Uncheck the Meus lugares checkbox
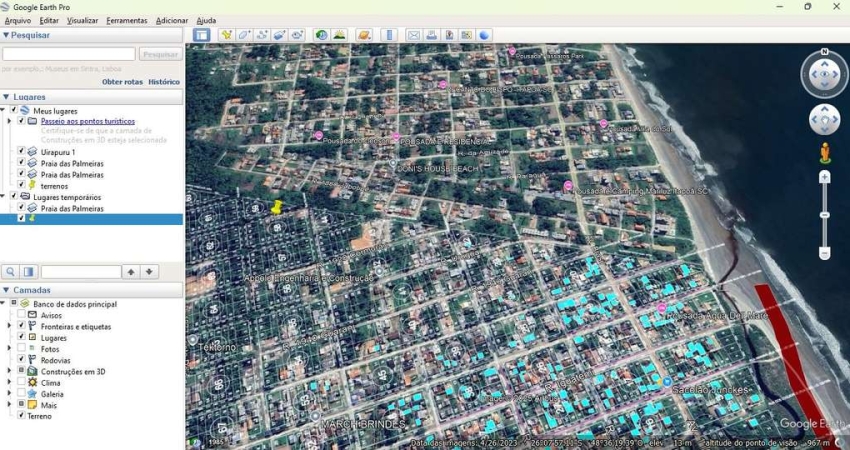The height and width of the screenshot is (450, 850). click(x=14, y=110)
